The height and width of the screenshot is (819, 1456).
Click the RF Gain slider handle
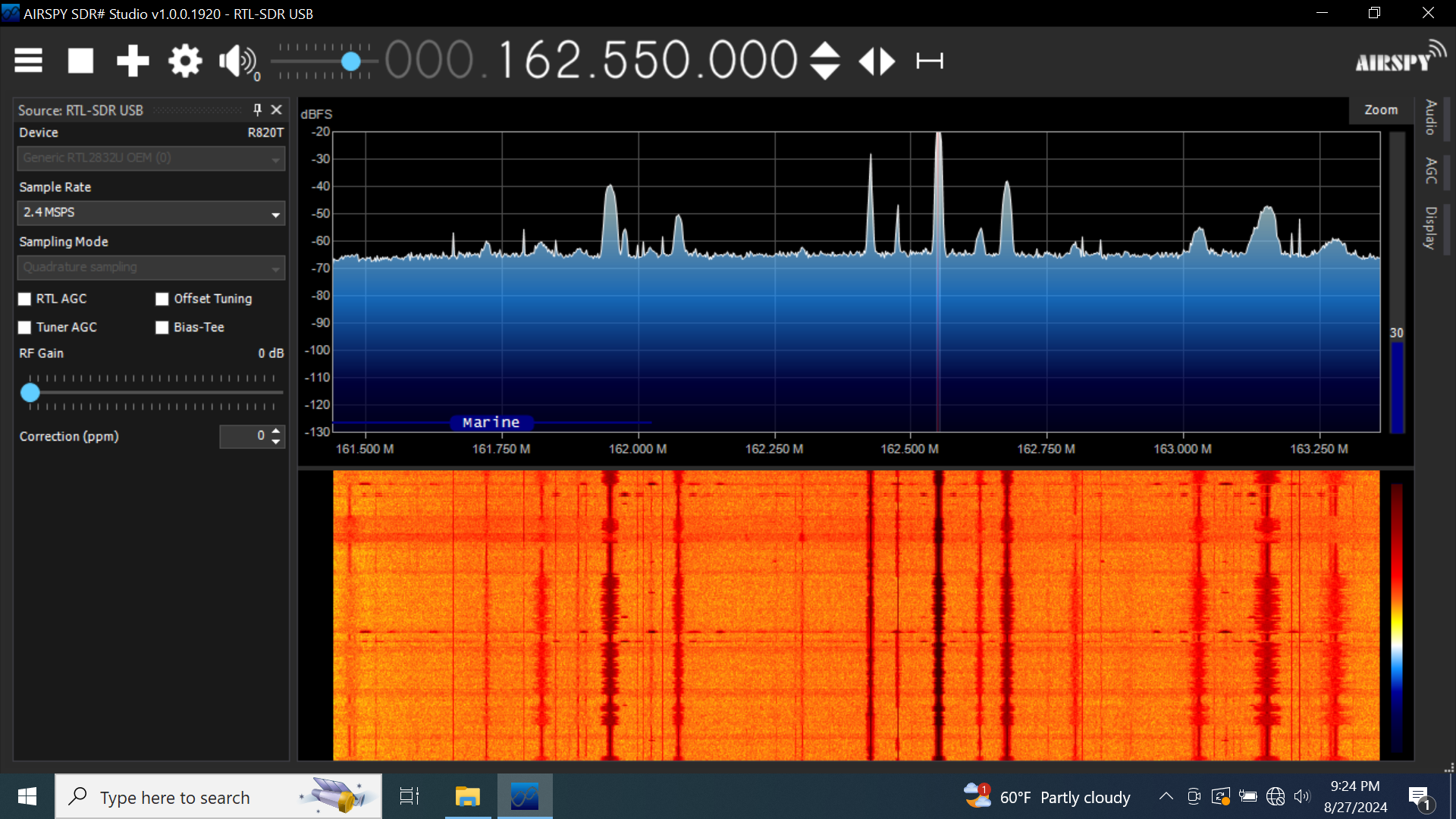[x=30, y=392]
